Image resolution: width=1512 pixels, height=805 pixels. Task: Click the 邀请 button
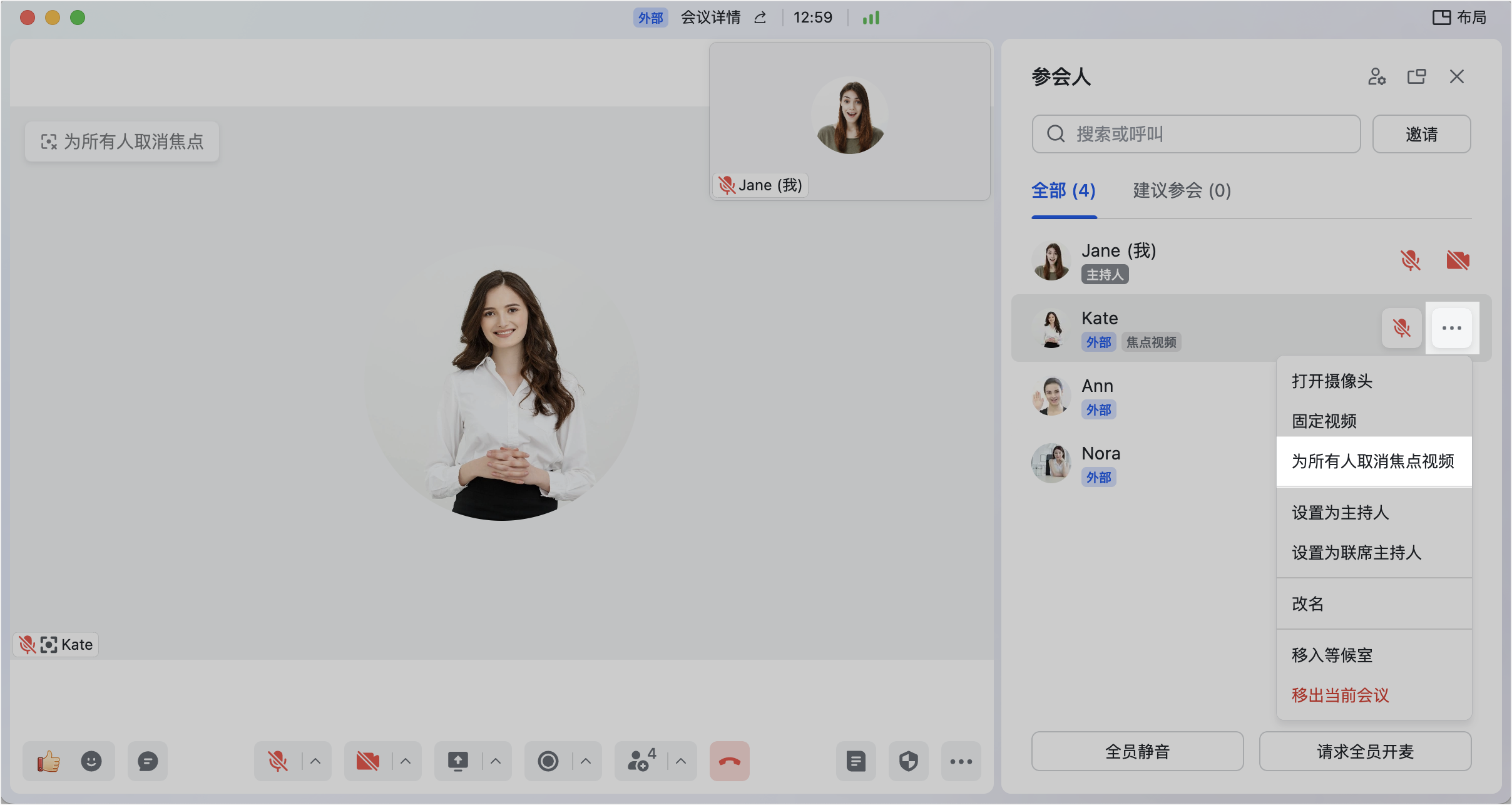[1422, 134]
